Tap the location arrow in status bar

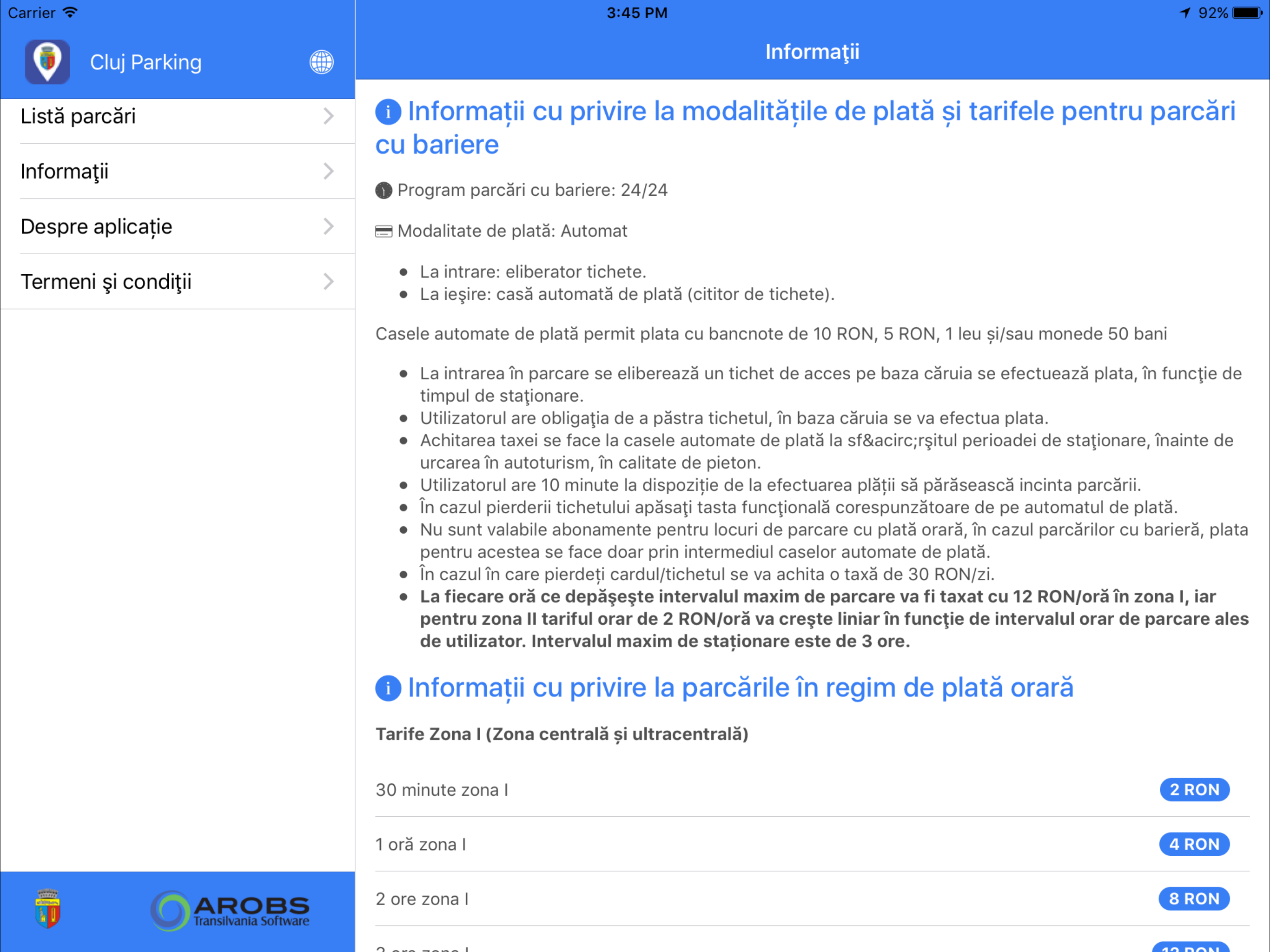(x=1185, y=13)
